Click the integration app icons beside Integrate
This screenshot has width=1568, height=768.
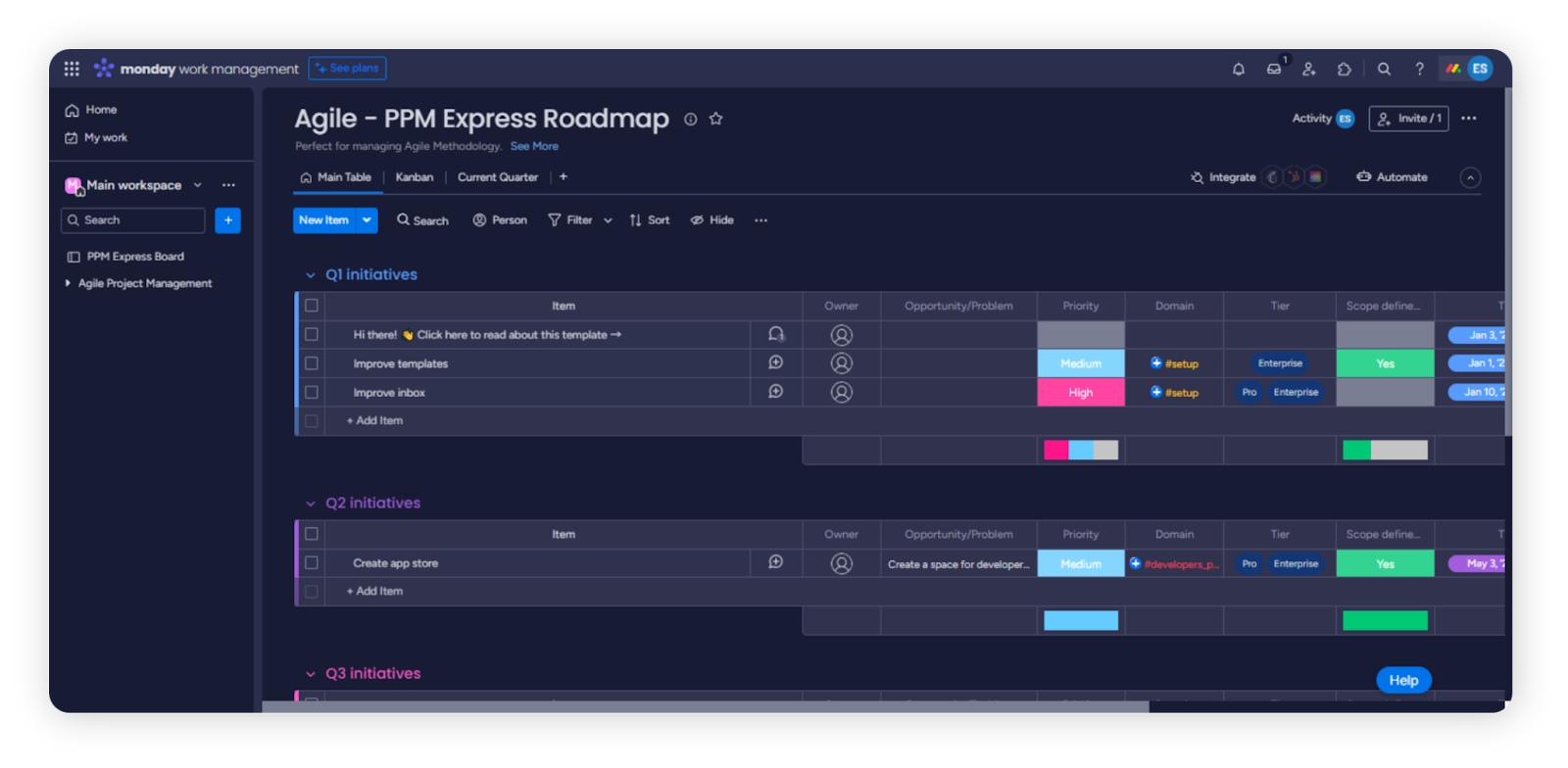(1294, 177)
